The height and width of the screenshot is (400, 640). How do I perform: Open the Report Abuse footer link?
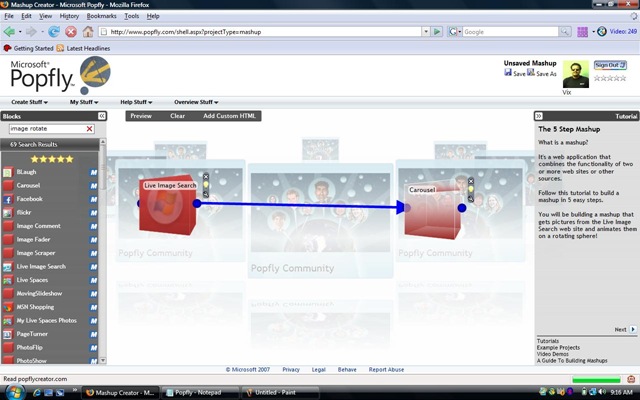tap(386, 369)
